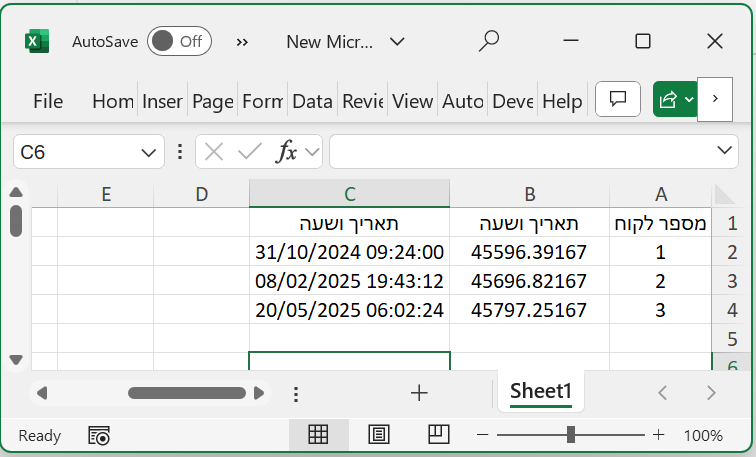Expand the formula bar chevron
Viewport: 756px width, 457px height.
tap(726, 151)
